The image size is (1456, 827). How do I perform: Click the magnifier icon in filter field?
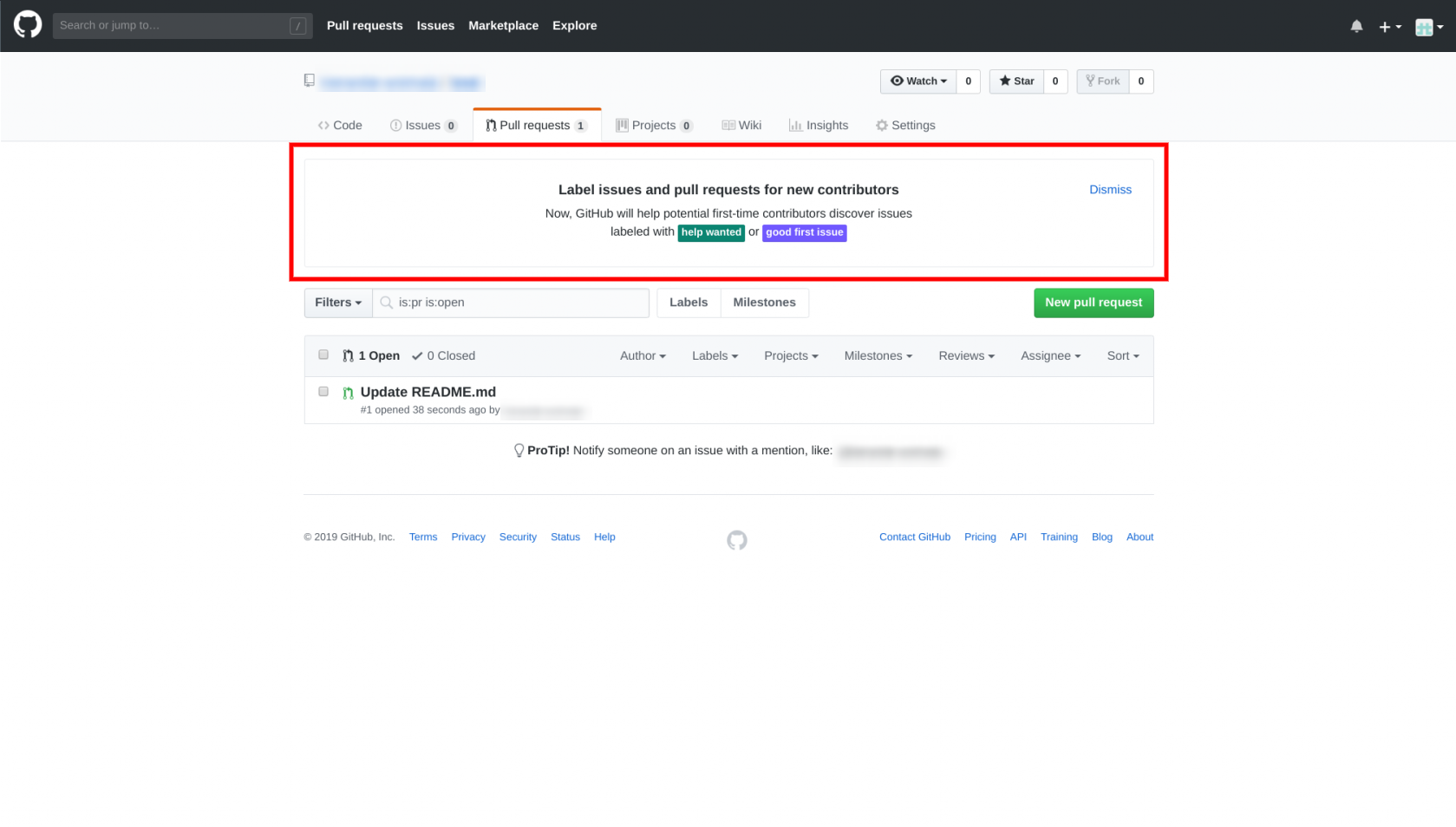387,303
